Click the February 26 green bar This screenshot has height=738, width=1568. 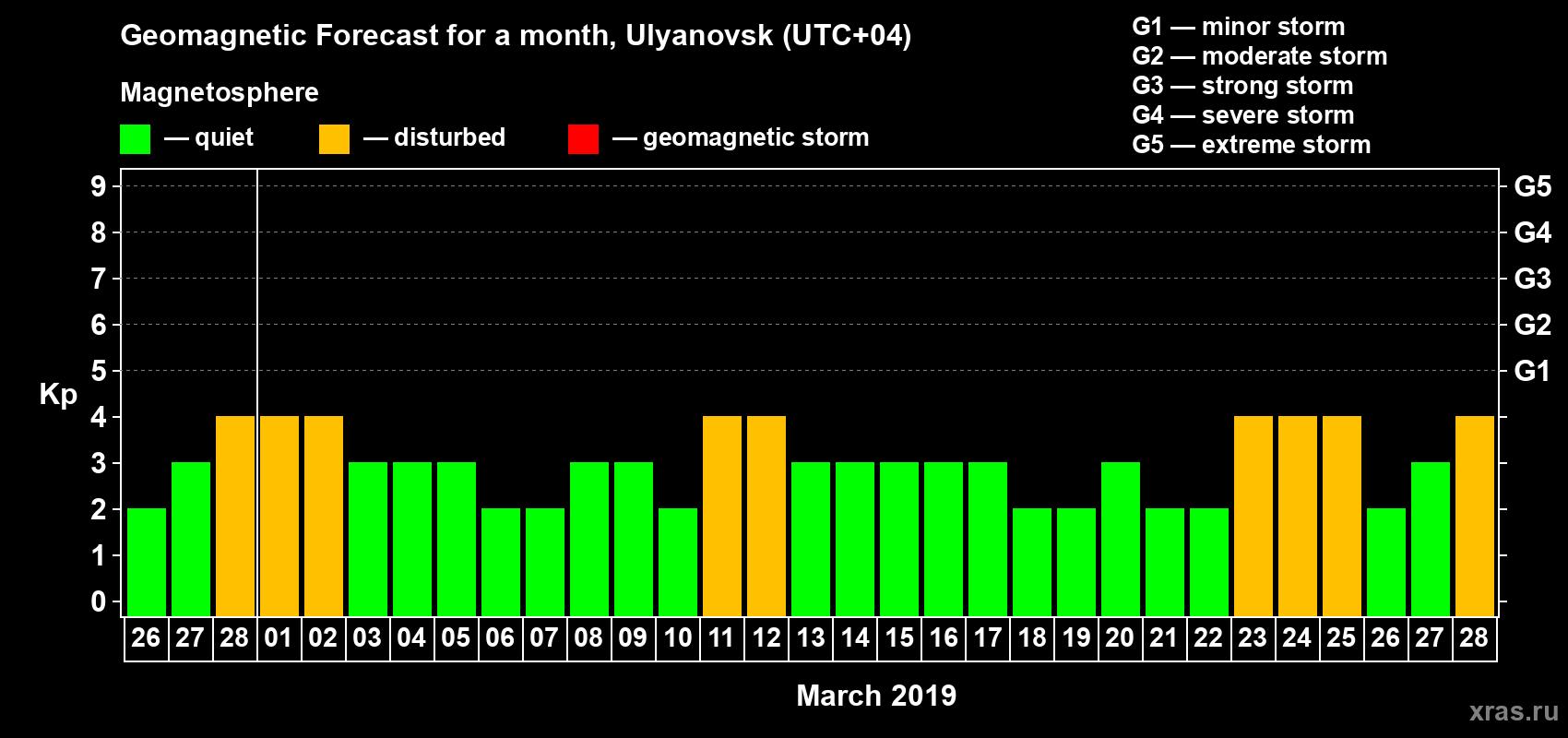click(147, 562)
